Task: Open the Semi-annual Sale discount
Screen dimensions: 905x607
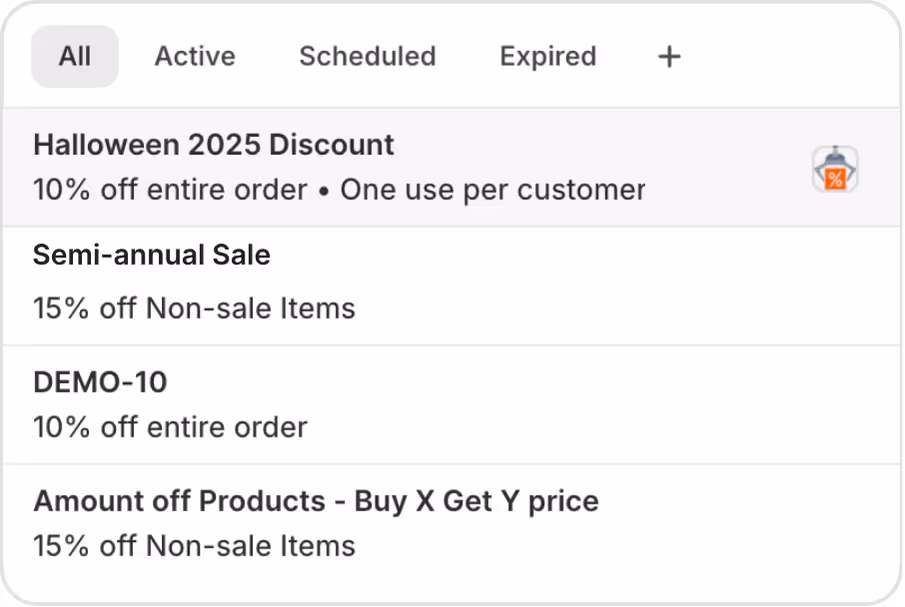Action: pyautogui.click(x=400, y=282)
